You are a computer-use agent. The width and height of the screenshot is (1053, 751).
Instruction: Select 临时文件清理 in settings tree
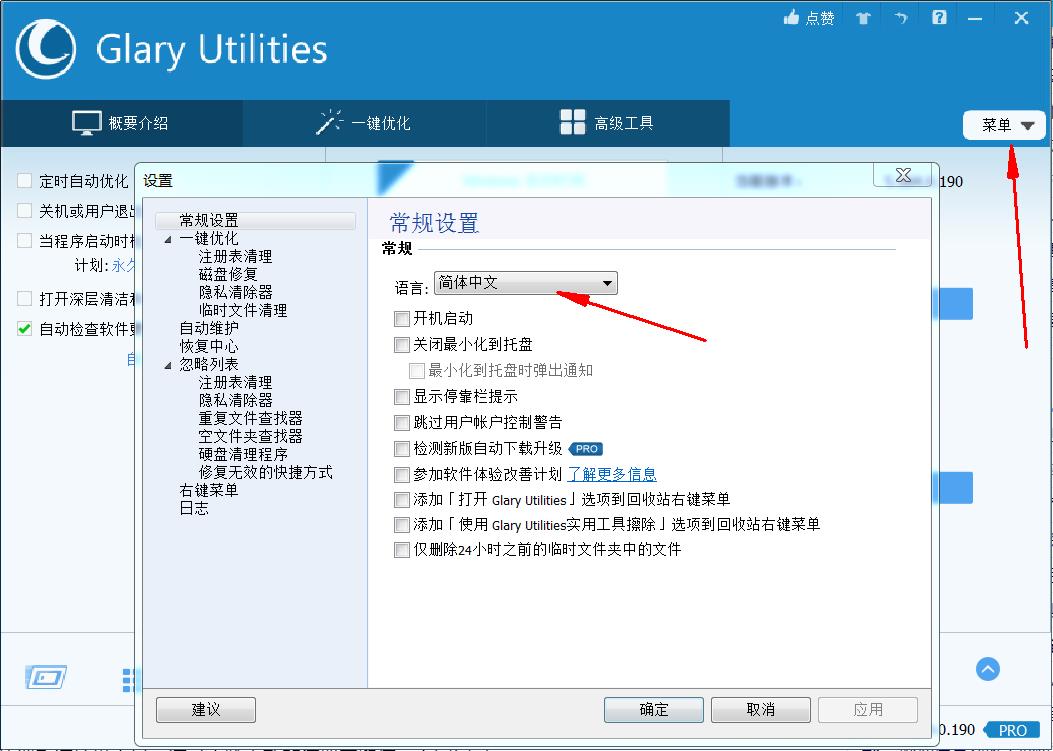coord(243,310)
